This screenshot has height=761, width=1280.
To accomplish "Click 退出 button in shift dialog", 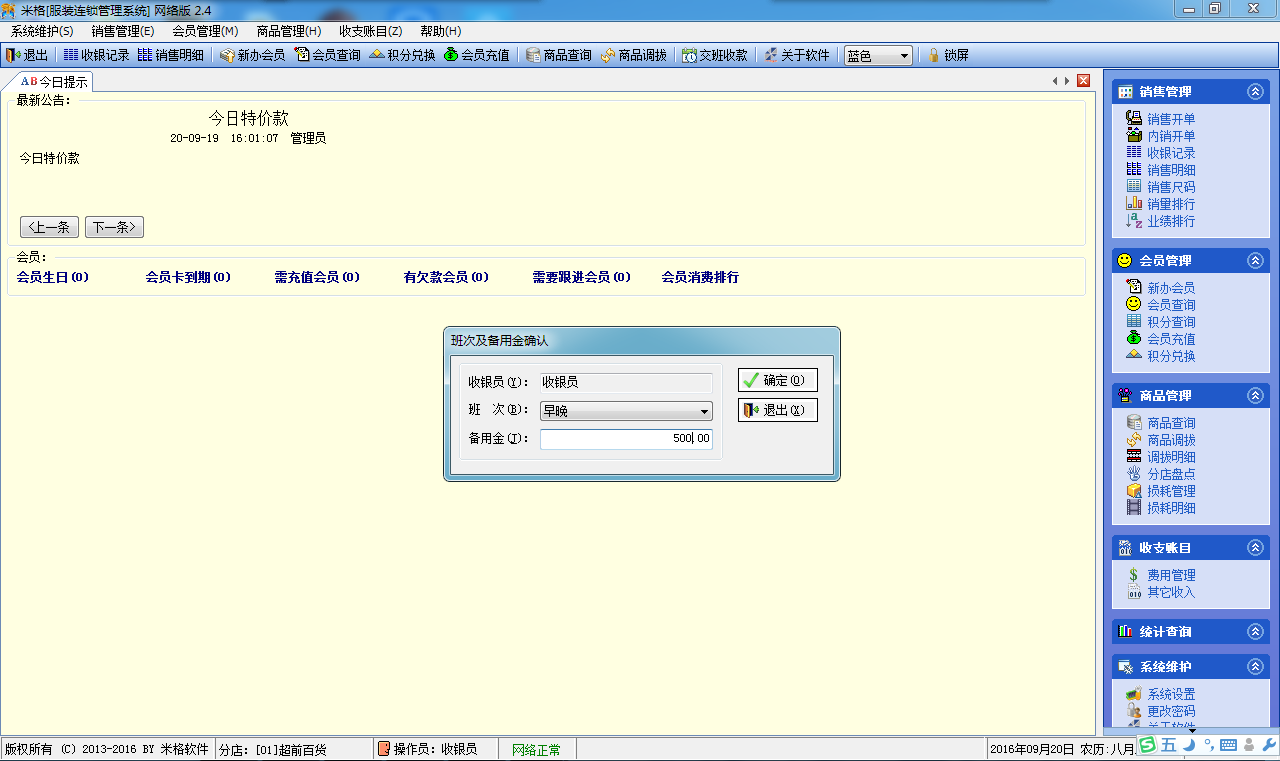I will (778, 410).
